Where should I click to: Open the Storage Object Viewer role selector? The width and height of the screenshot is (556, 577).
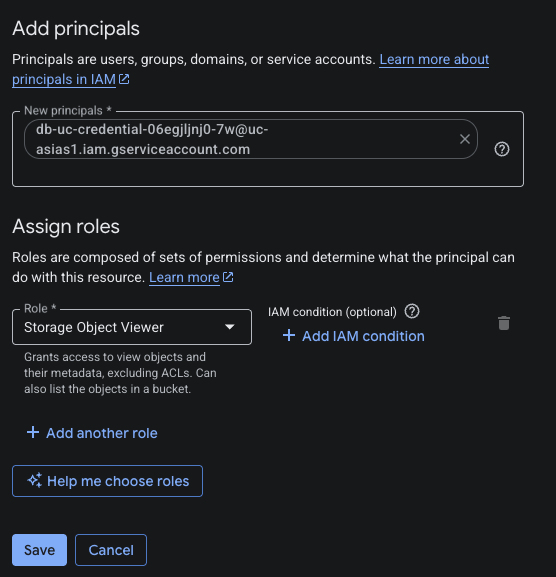click(132, 327)
